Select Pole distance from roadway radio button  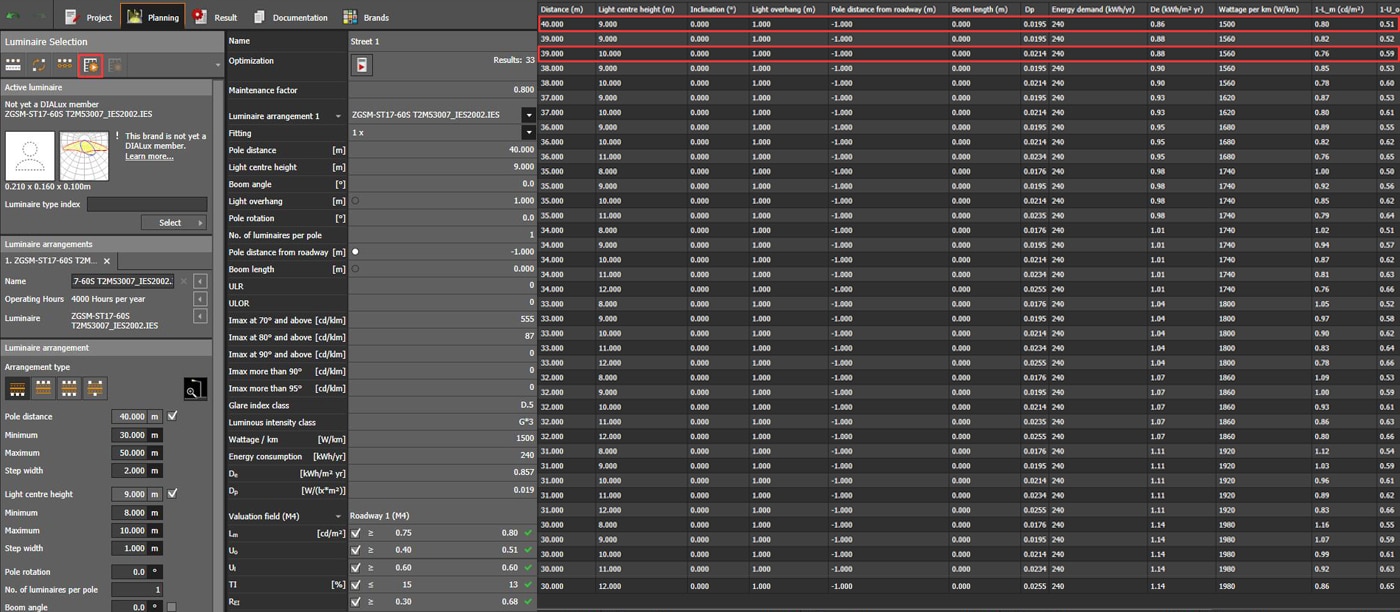[355, 252]
